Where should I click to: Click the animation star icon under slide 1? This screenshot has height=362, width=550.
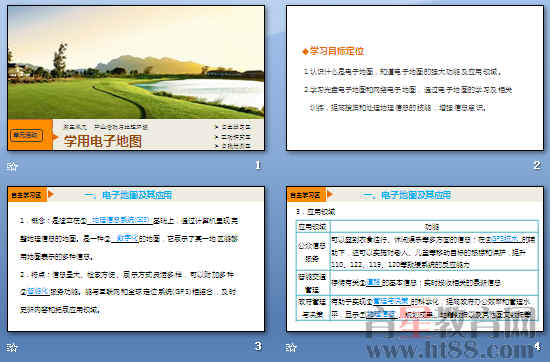[x=12, y=166]
